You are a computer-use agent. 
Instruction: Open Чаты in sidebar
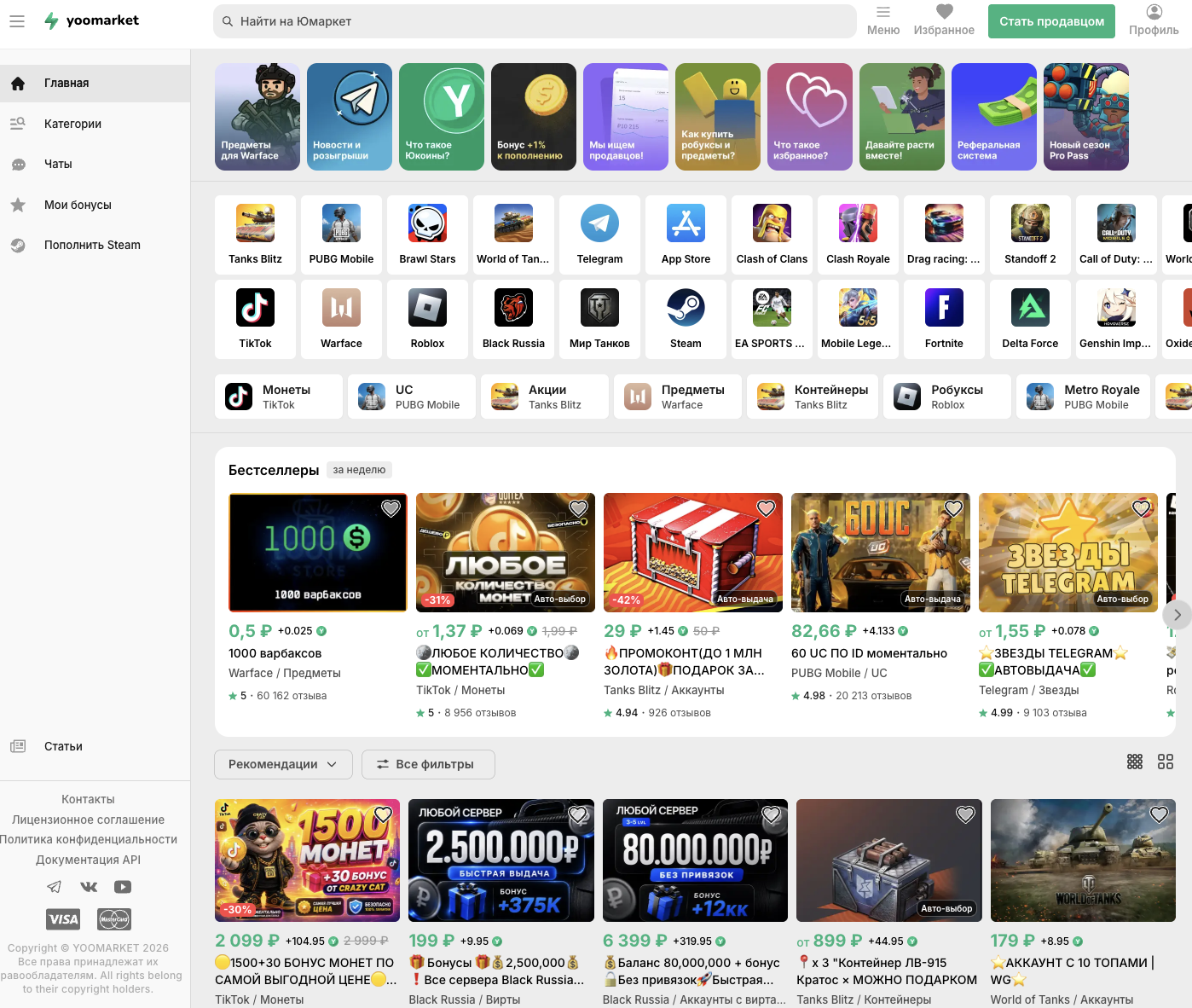(95, 164)
